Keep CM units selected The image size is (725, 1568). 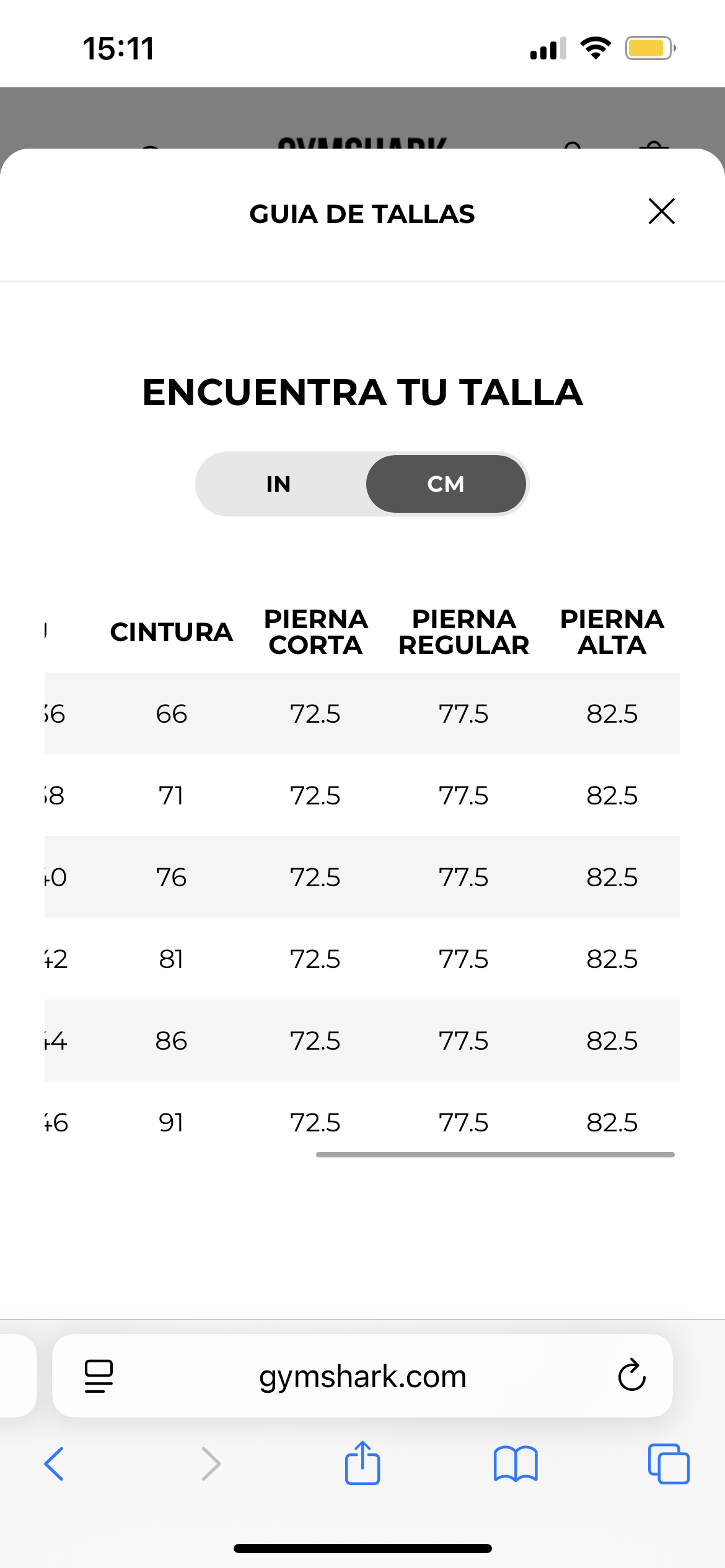click(x=446, y=484)
